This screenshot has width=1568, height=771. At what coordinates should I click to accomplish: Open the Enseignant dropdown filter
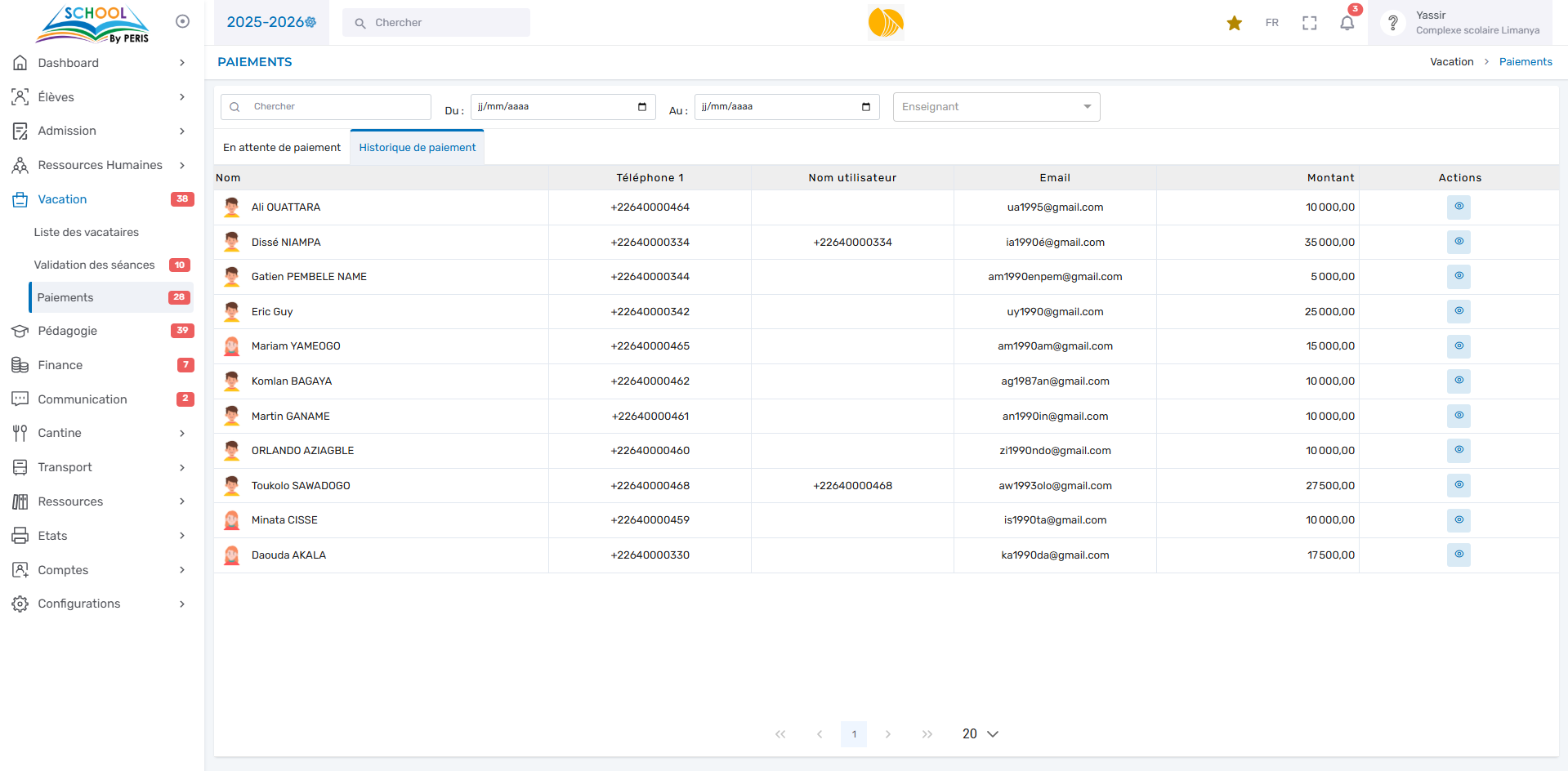[x=995, y=107]
